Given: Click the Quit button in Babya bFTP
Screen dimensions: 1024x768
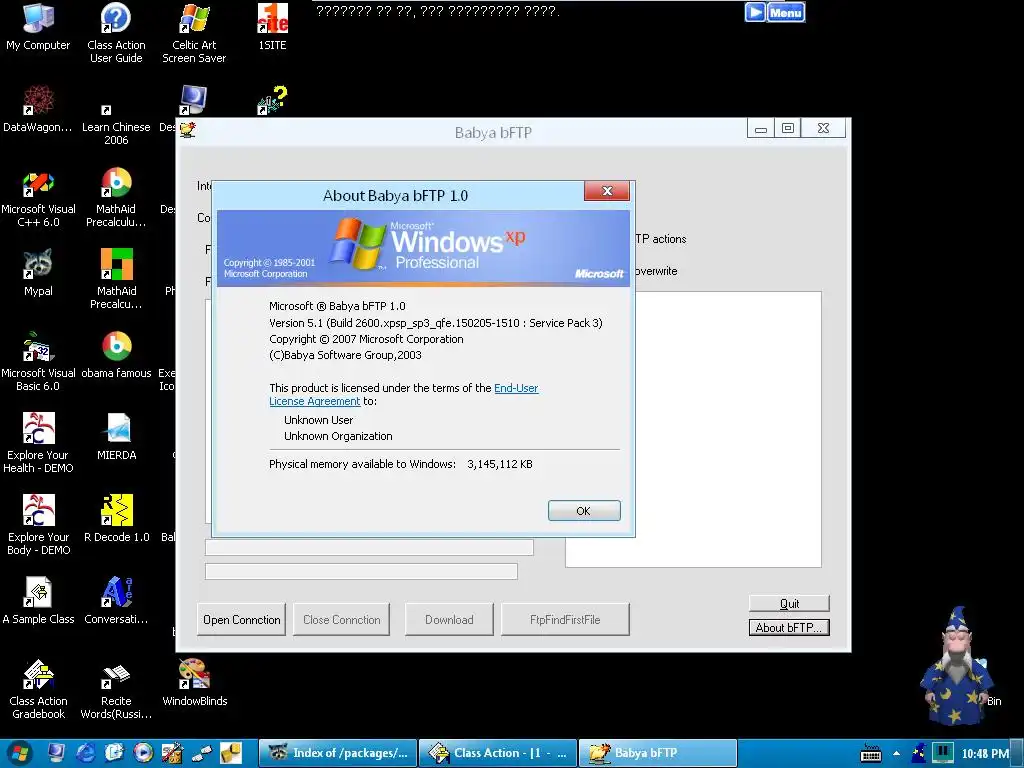Looking at the screenshot, I should click(789, 603).
